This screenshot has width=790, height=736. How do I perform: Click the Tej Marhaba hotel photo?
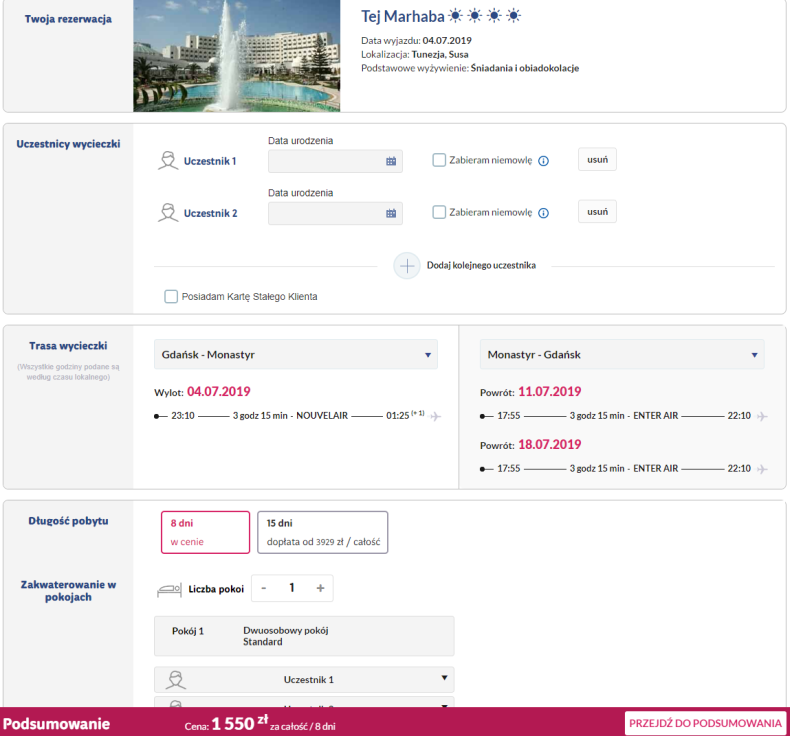[237, 56]
